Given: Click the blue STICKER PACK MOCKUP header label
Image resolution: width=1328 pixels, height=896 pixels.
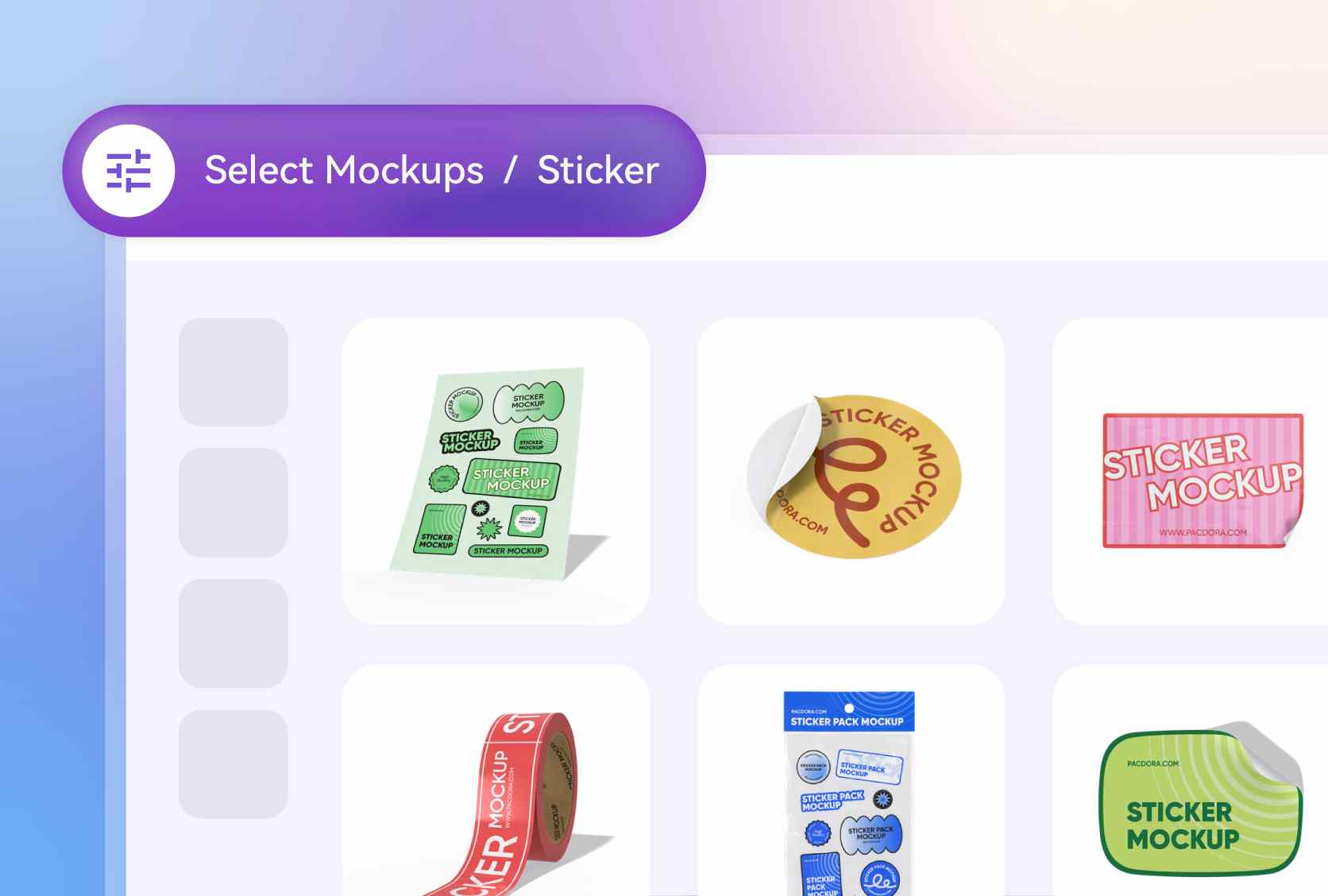Looking at the screenshot, I should (x=847, y=721).
